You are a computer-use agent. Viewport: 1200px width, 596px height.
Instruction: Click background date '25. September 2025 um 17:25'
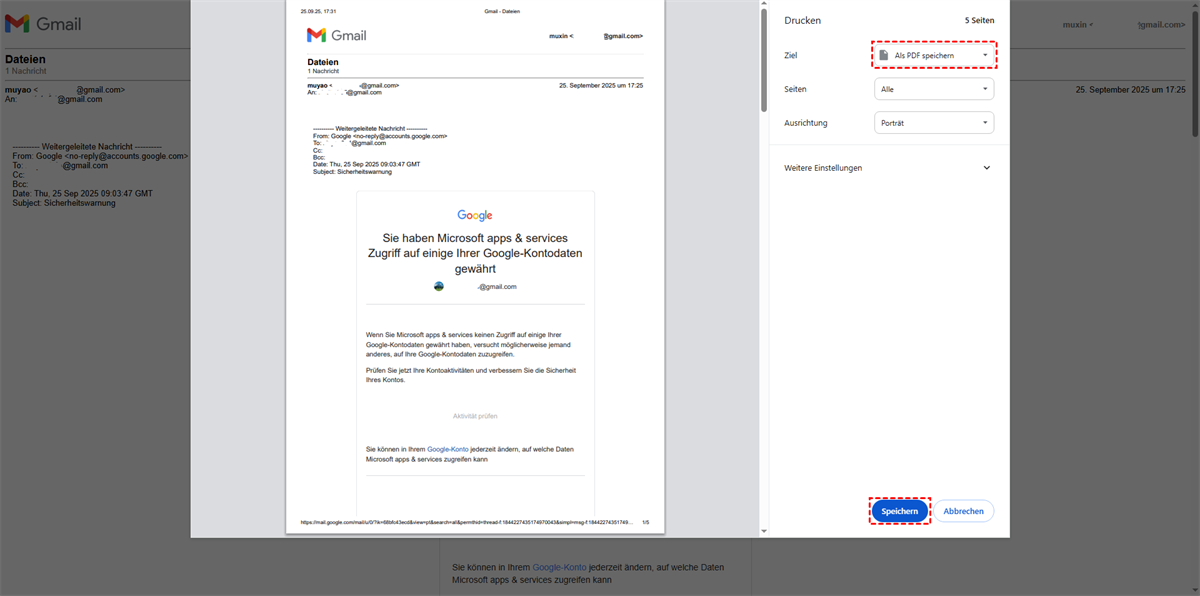coord(1131,90)
